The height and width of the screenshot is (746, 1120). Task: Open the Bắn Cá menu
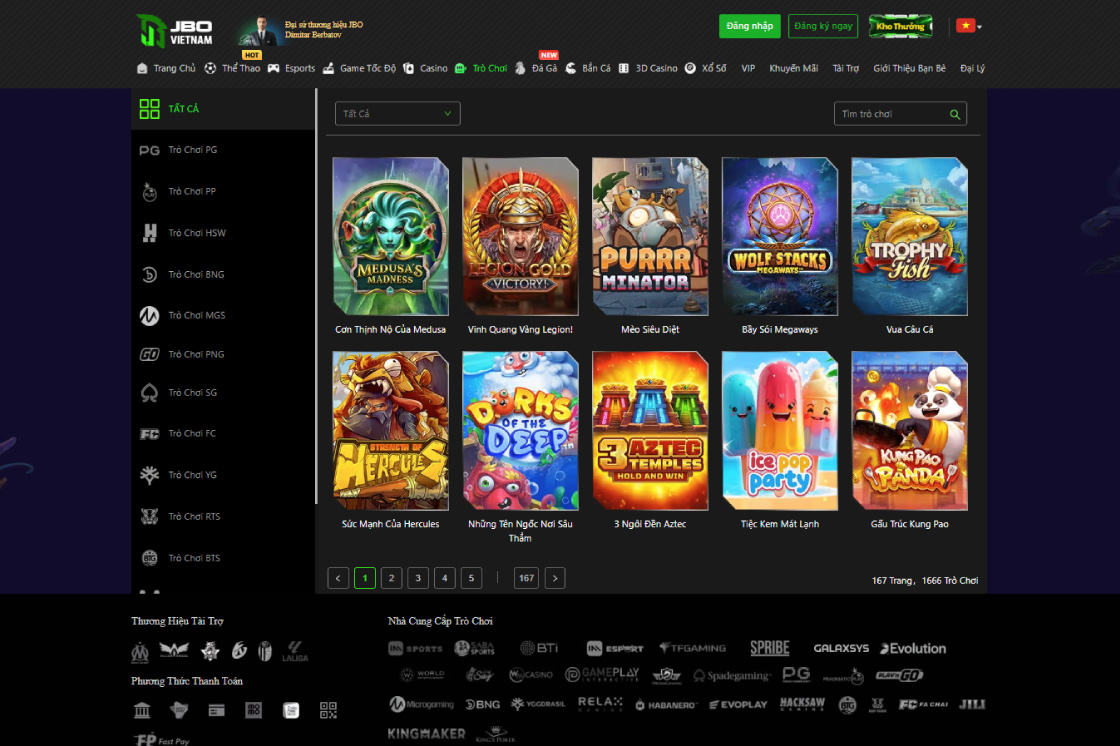588,68
